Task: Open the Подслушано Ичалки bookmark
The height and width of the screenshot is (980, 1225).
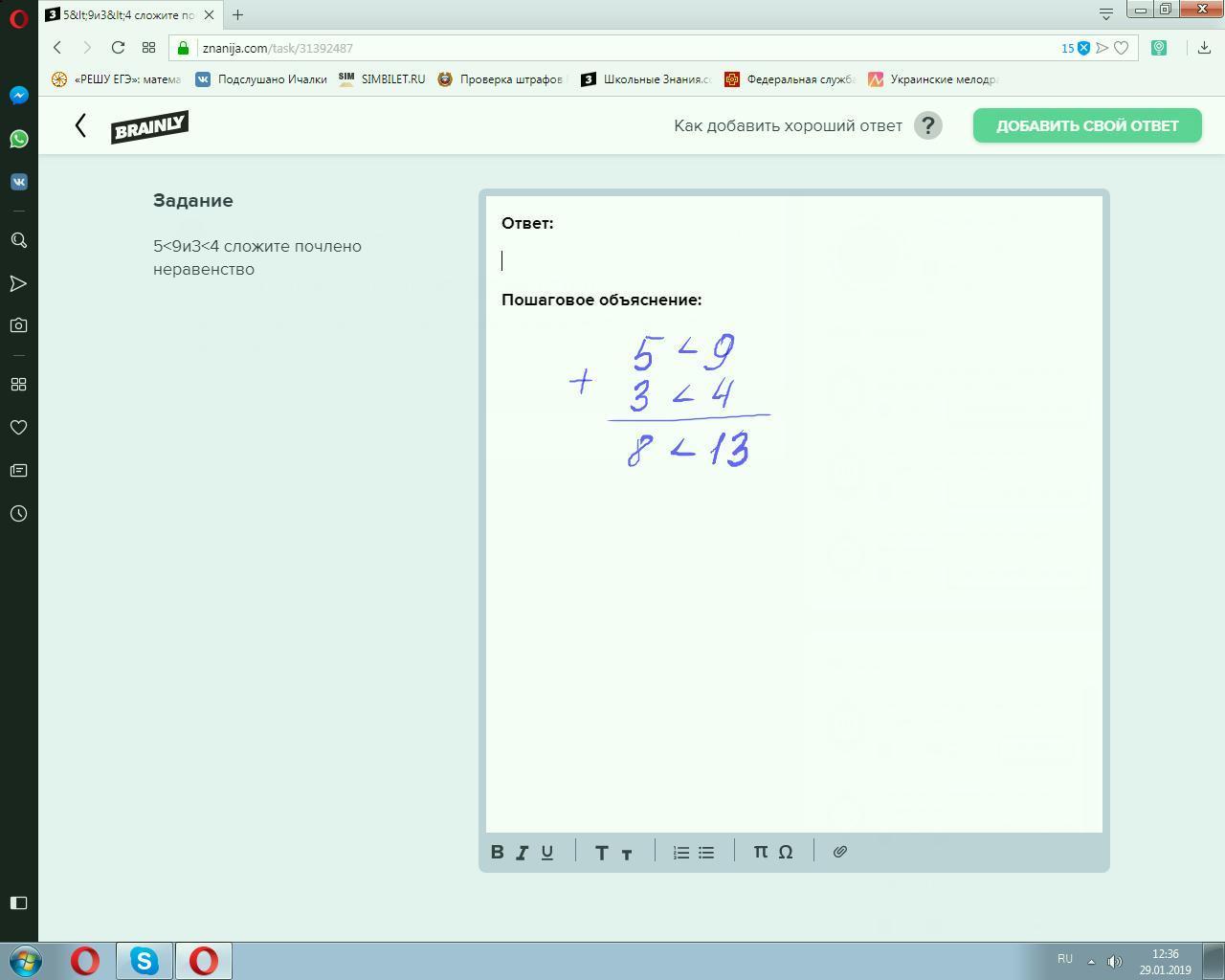Action: click(x=261, y=79)
